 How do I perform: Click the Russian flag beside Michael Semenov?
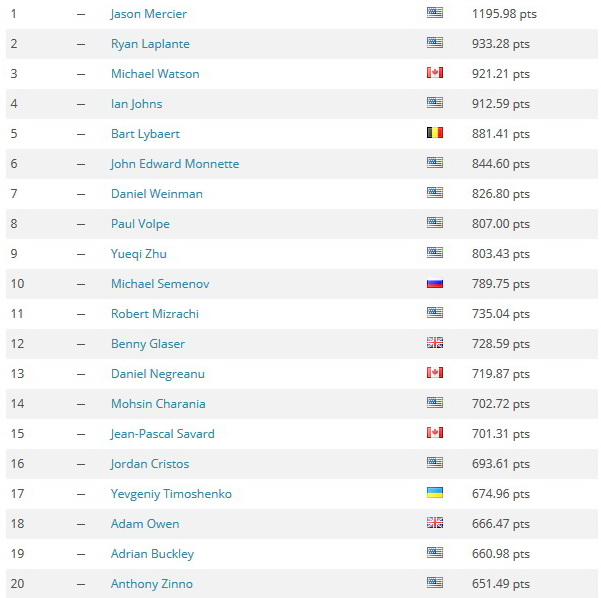tap(435, 283)
